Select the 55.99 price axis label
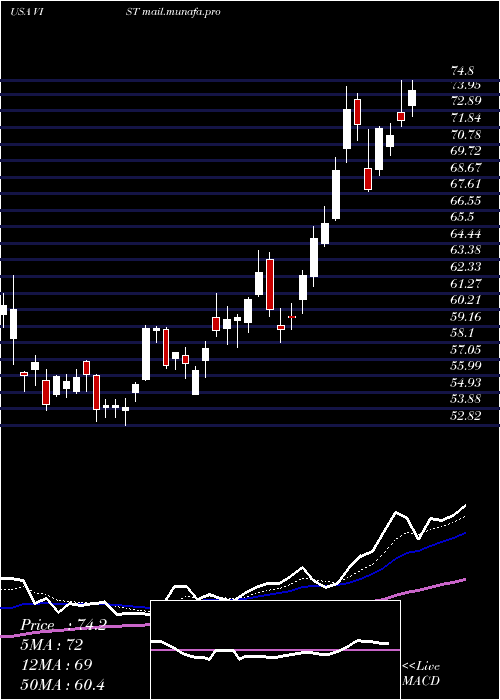The image size is (500, 700). pos(466,366)
